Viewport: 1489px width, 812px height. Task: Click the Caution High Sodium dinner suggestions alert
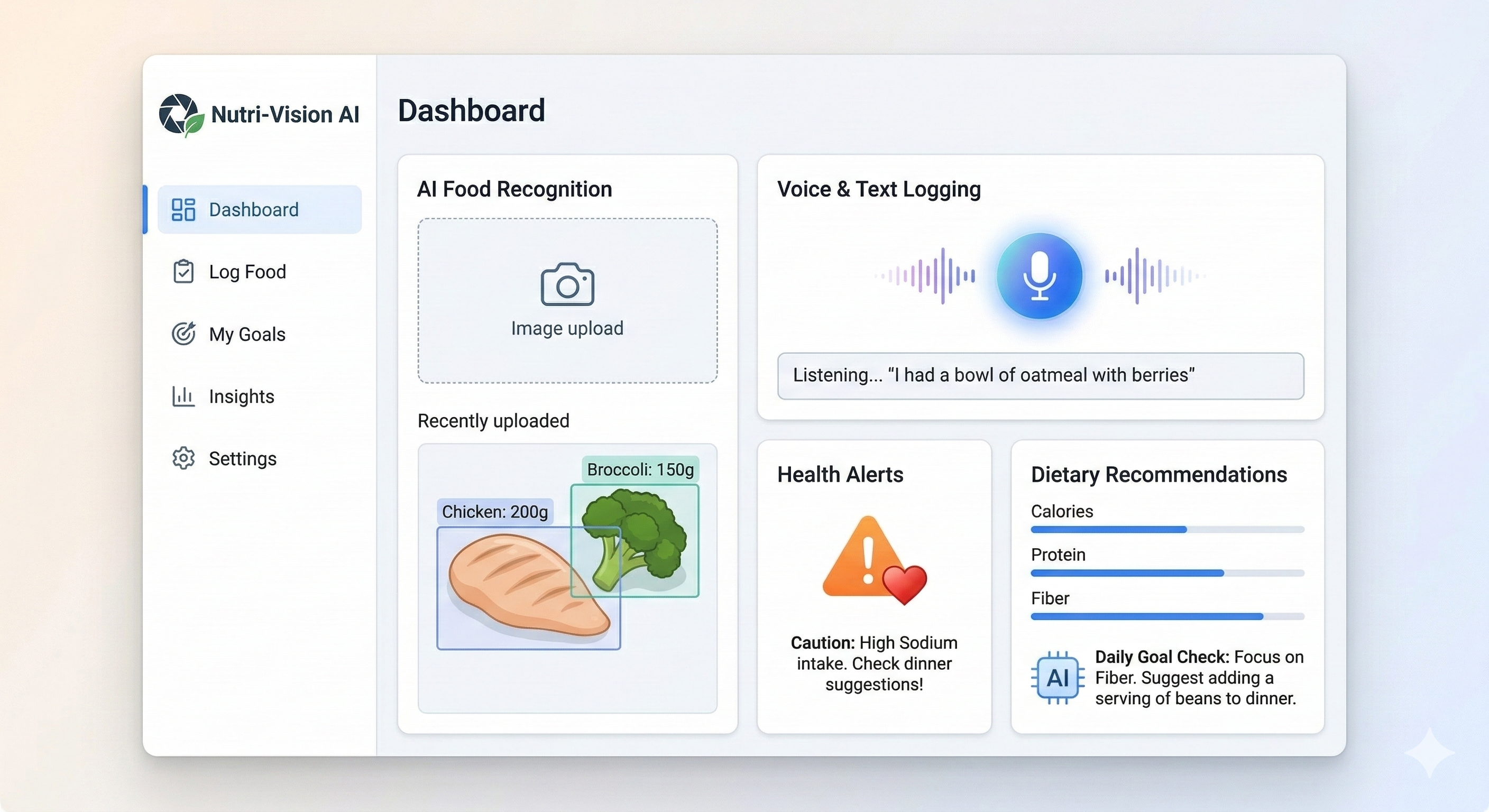874,663
